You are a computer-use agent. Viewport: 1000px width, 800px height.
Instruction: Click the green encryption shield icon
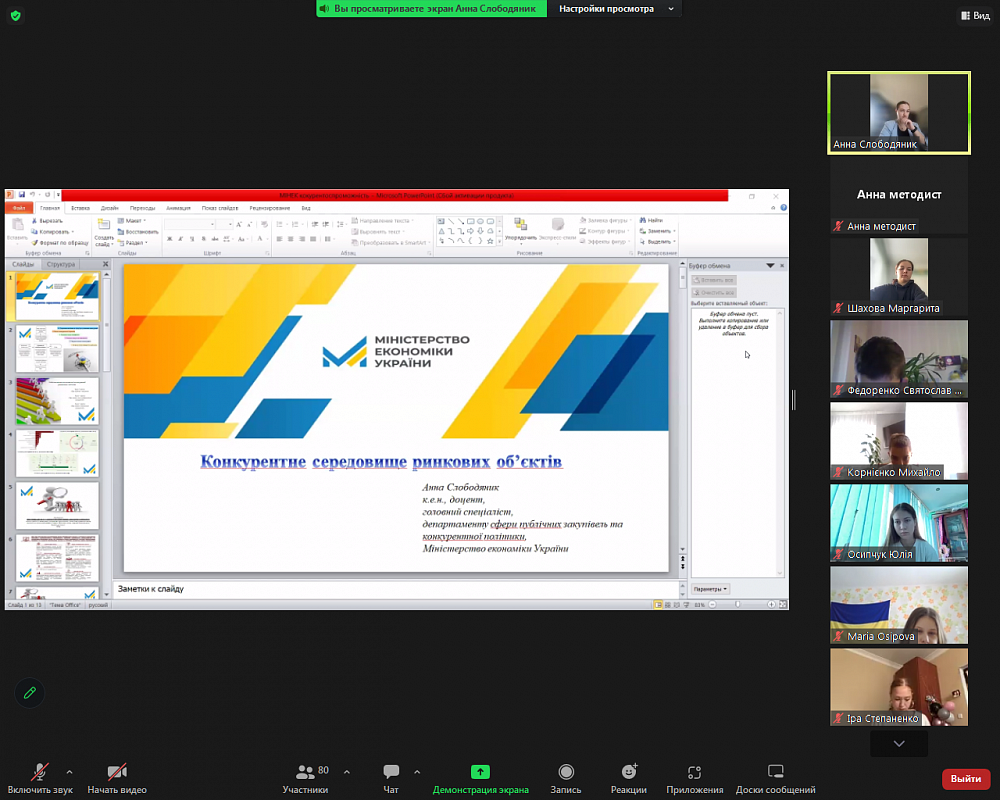point(15,15)
